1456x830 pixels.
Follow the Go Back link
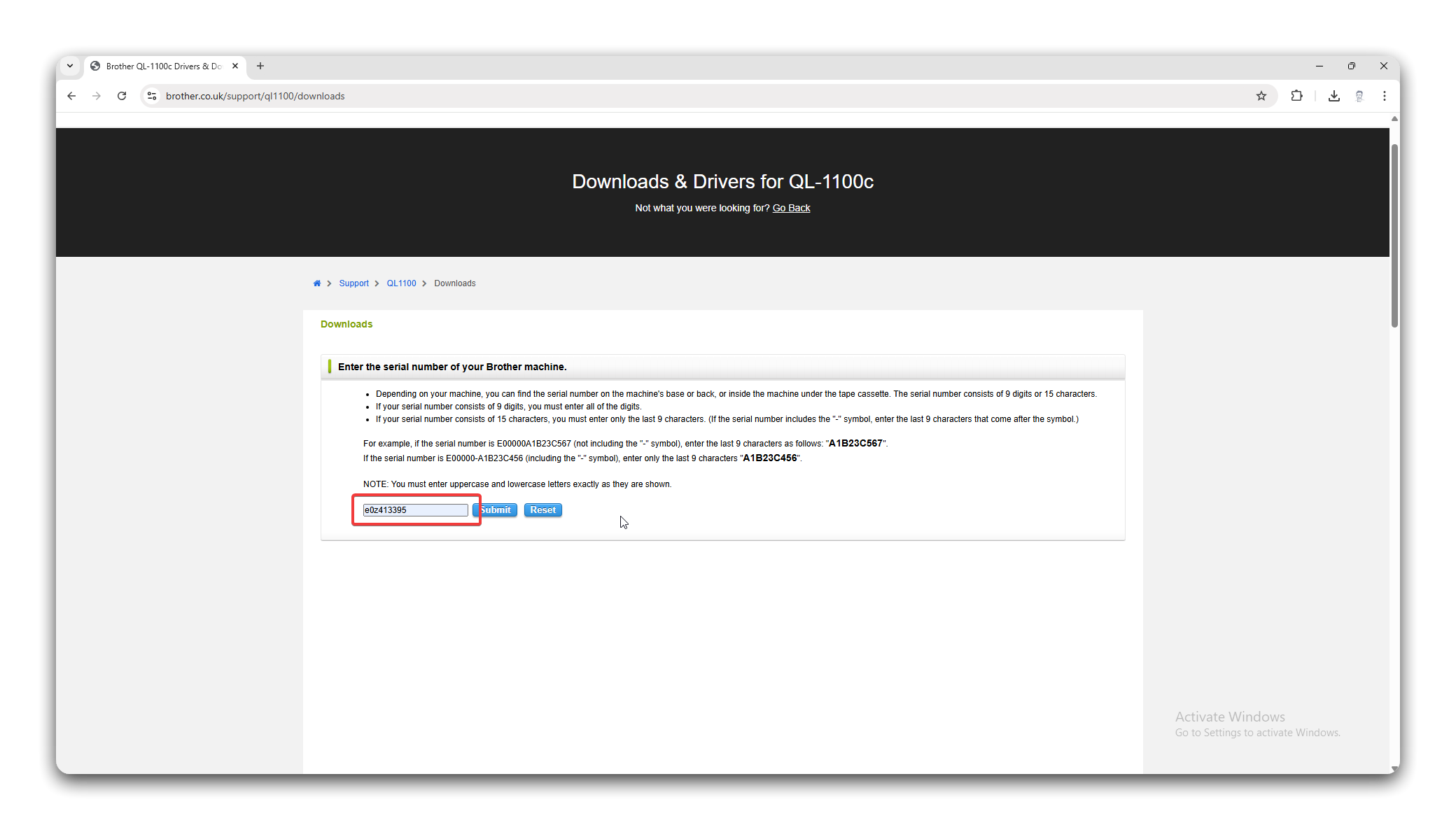pyautogui.click(x=791, y=208)
